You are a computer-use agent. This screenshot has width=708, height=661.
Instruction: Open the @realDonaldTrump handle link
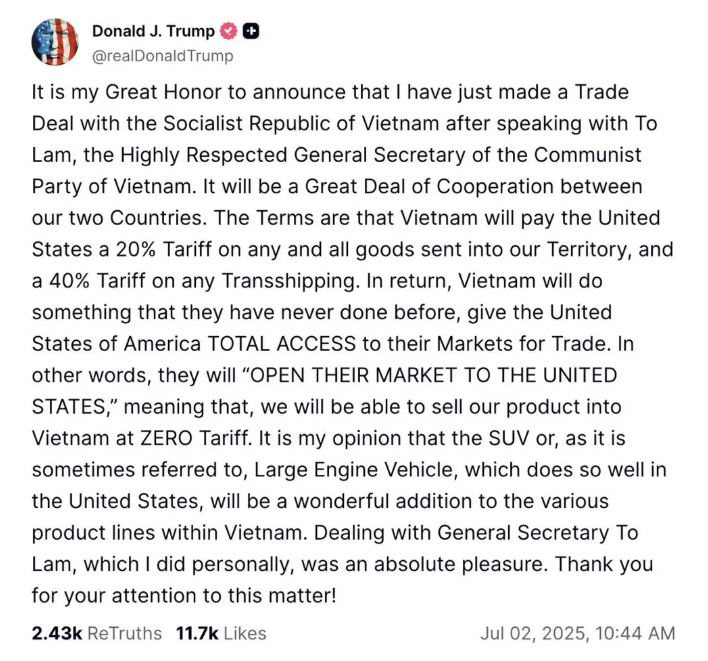163,56
